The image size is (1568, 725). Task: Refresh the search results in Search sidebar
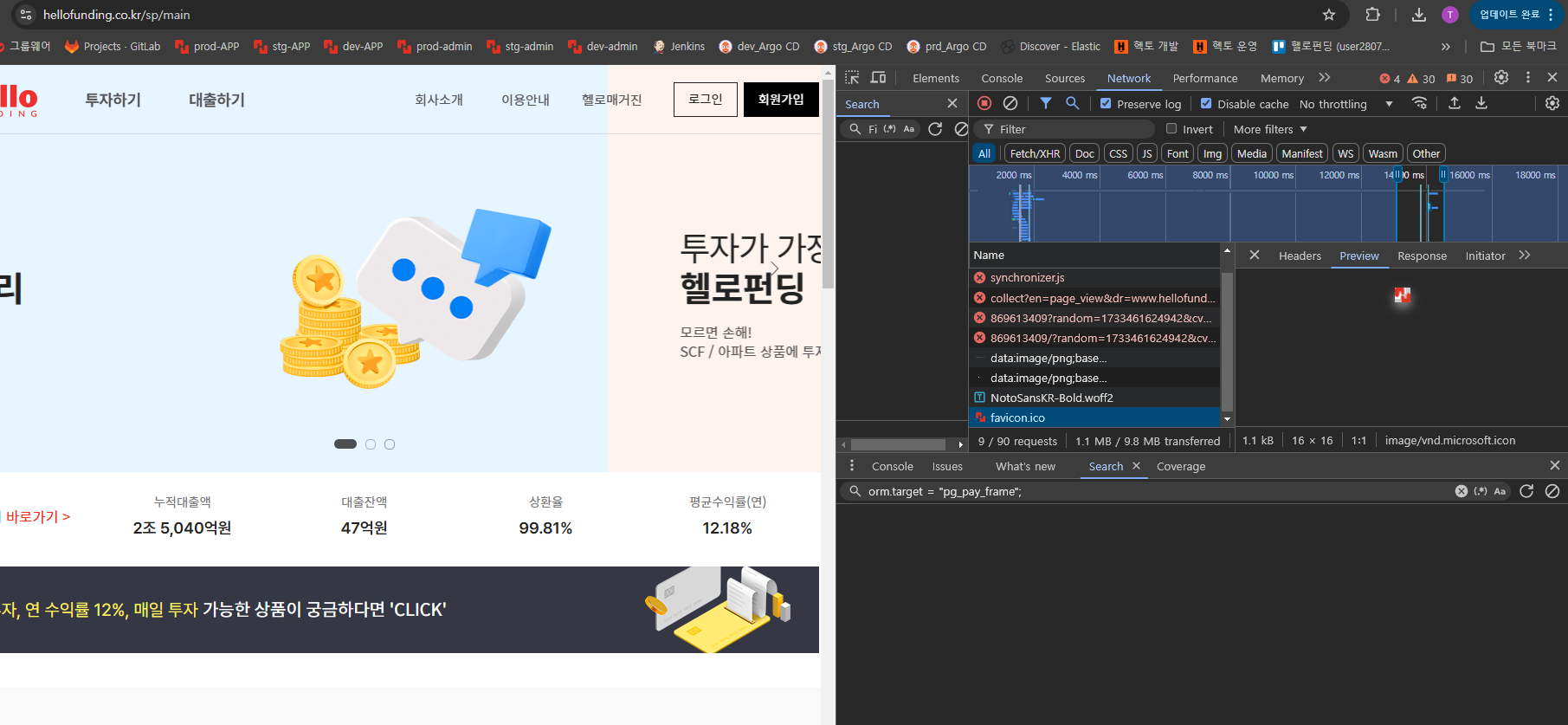click(935, 129)
